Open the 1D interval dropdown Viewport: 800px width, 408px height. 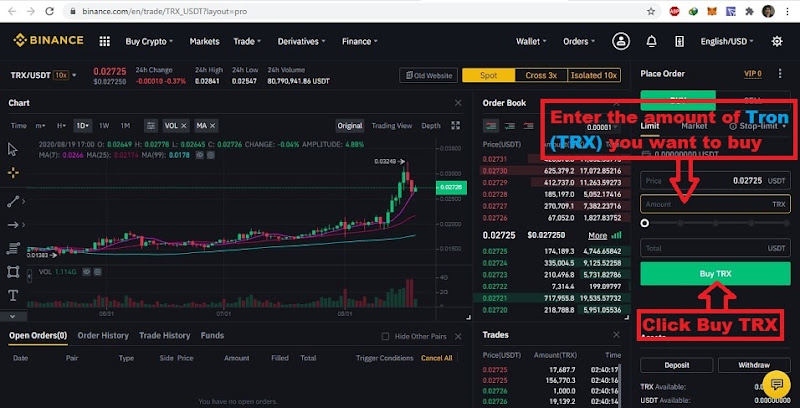pos(82,125)
